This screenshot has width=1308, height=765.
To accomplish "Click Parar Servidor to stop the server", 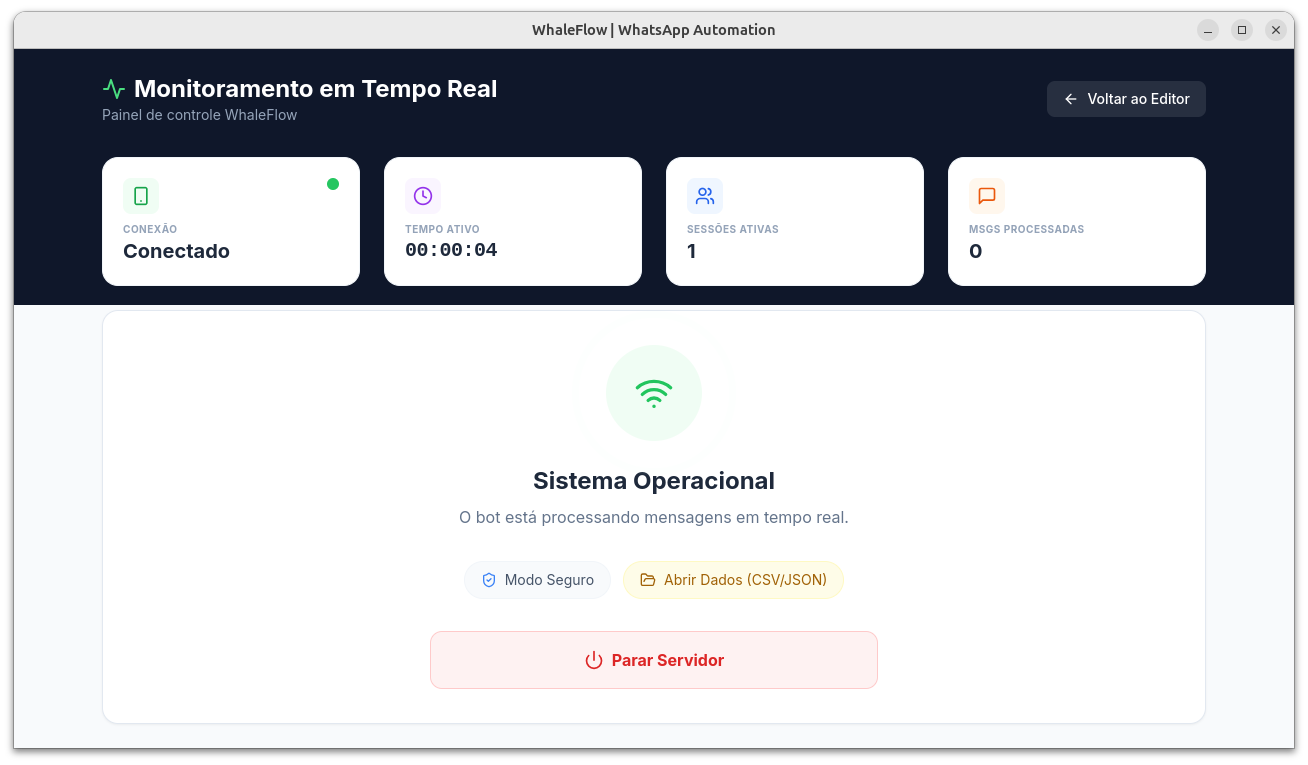I will point(654,660).
